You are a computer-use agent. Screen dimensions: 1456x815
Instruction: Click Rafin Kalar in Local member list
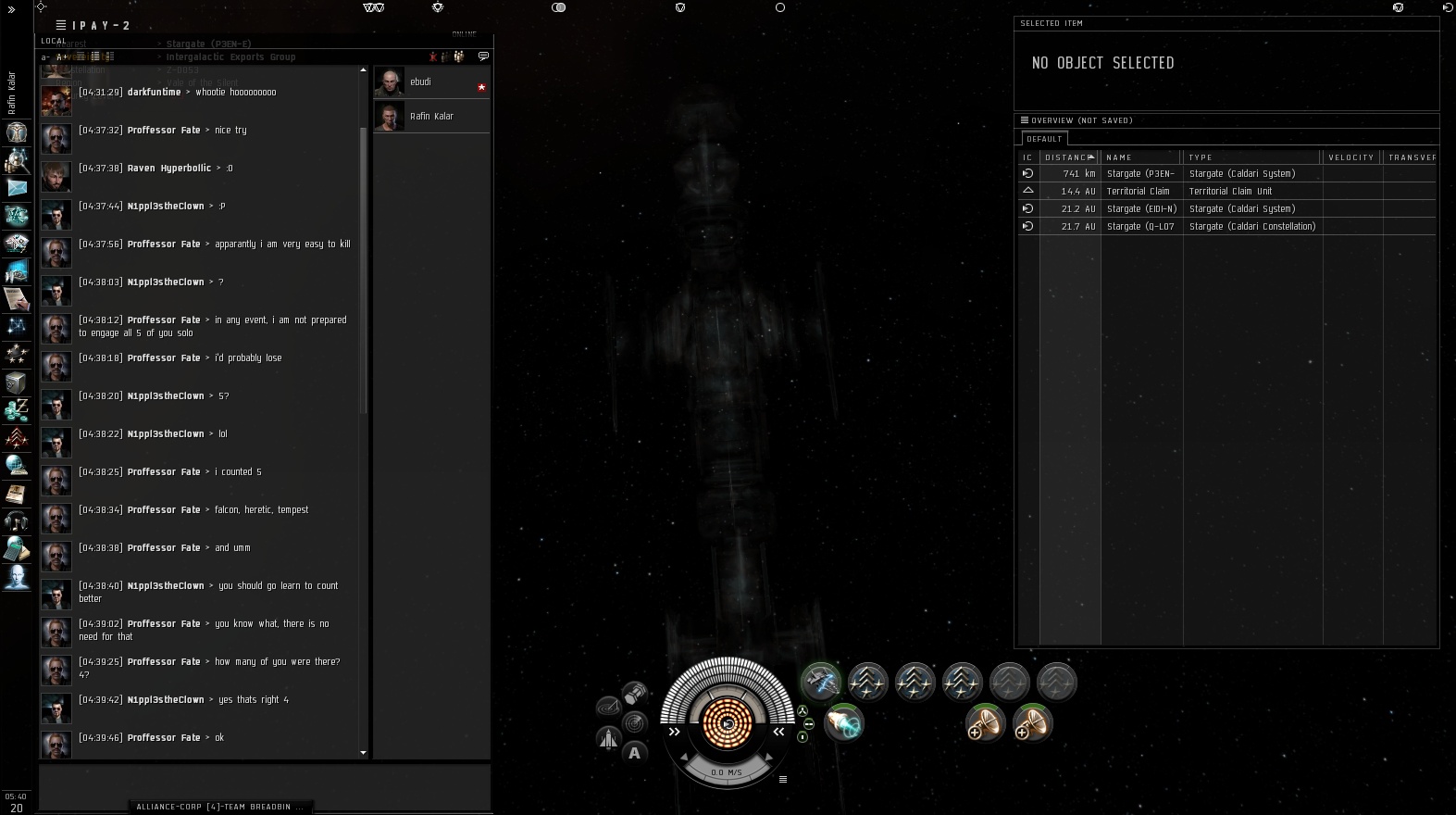click(431, 116)
